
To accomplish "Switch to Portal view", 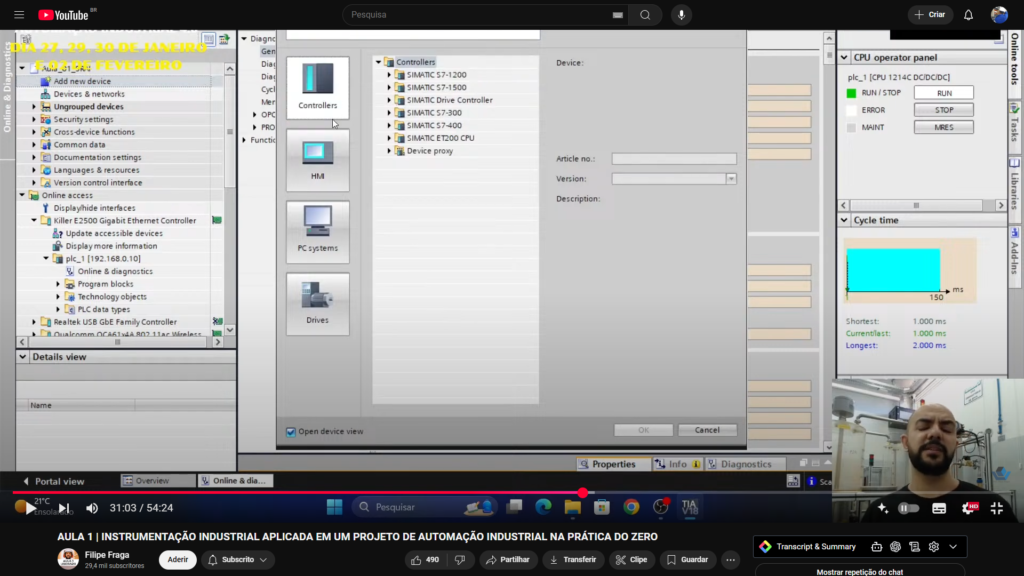I will tap(54, 481).
